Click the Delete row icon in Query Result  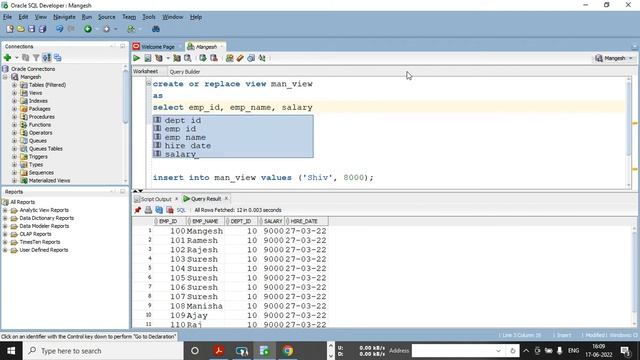[170, 210]
